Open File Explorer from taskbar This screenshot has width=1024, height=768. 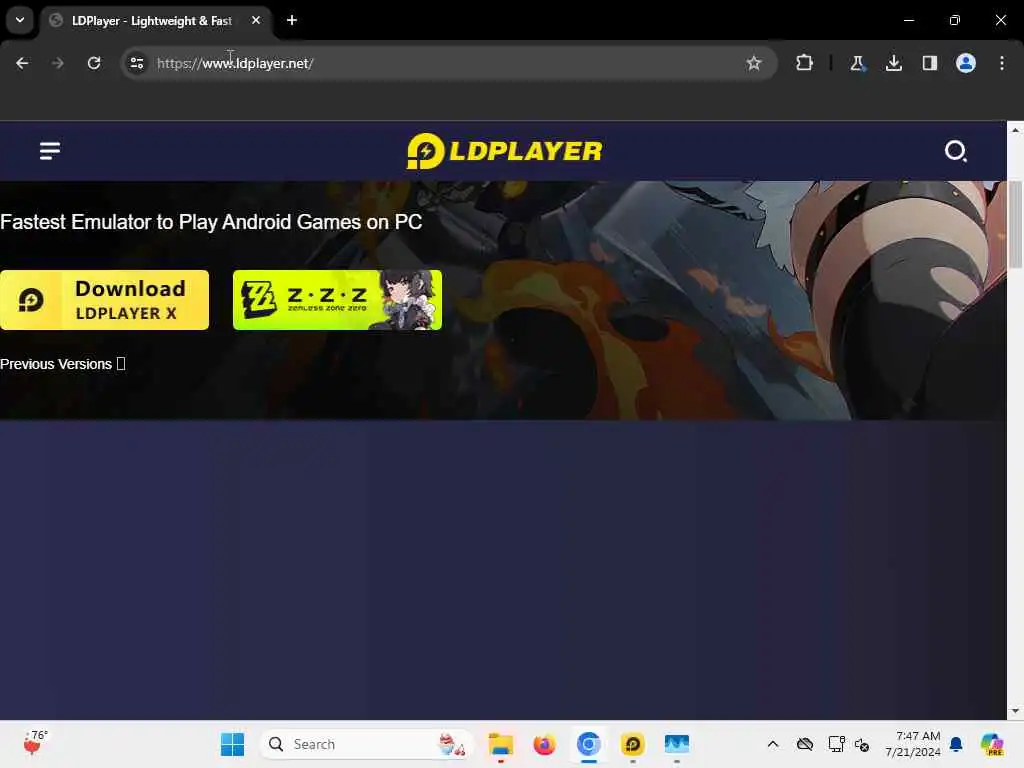tap(501, 744)
